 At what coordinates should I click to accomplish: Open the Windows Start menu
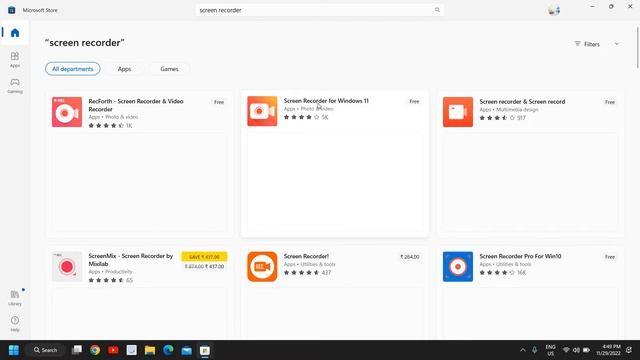(x=13, y=350)
